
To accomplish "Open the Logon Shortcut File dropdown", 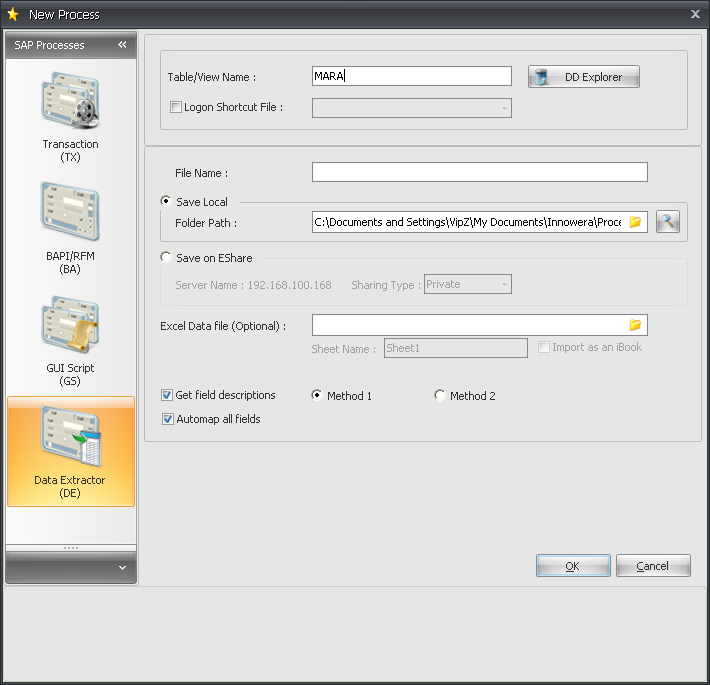I will [504, 107].
